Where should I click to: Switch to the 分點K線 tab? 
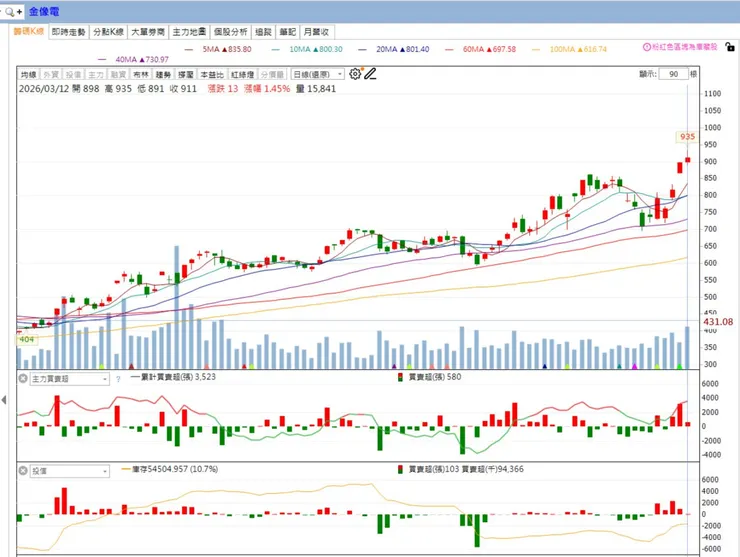pyautogui.click(x=108, y=32)
